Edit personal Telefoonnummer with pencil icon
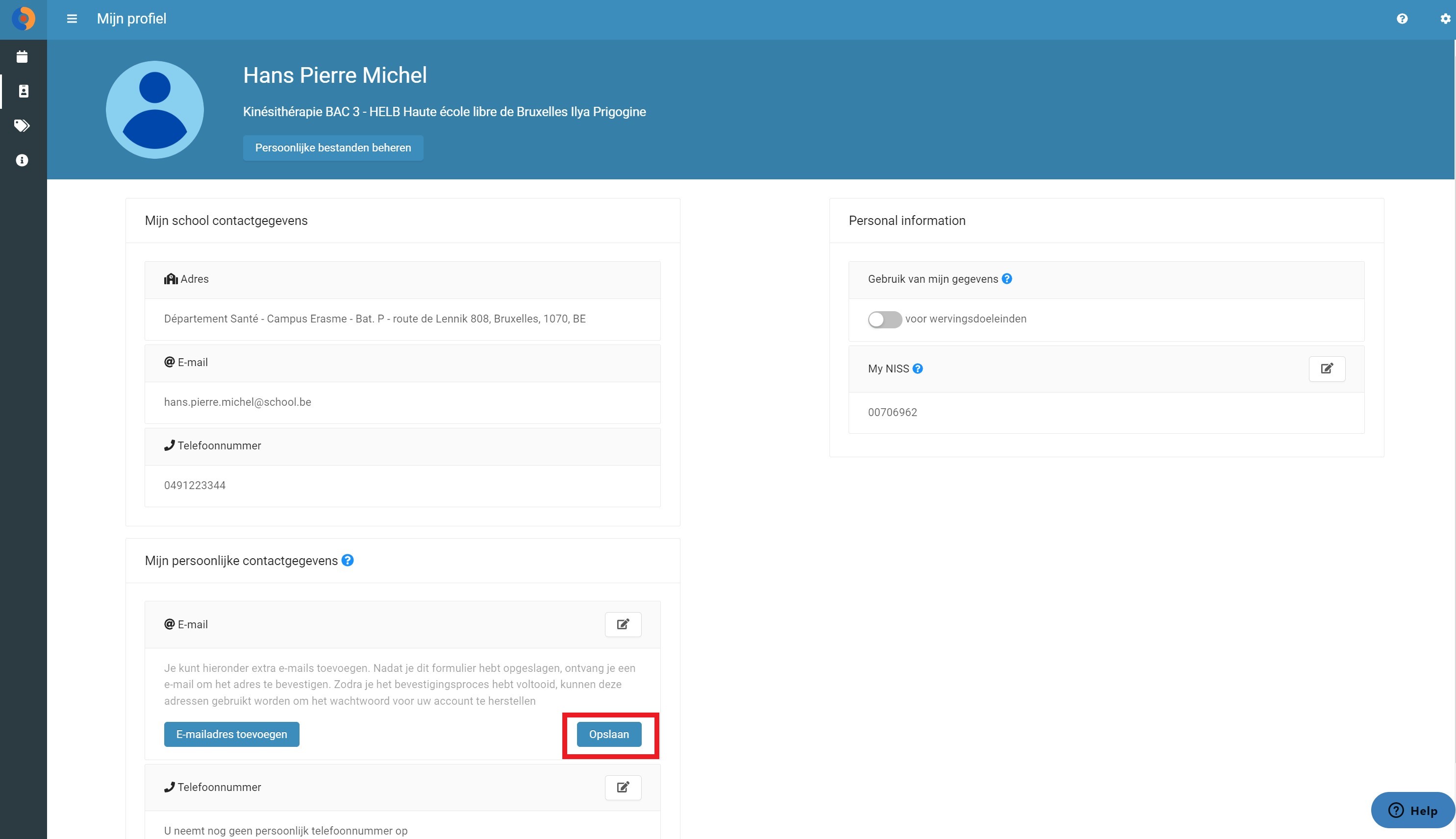This screenshot has height=839, width=1456. (x=623, y=787)
